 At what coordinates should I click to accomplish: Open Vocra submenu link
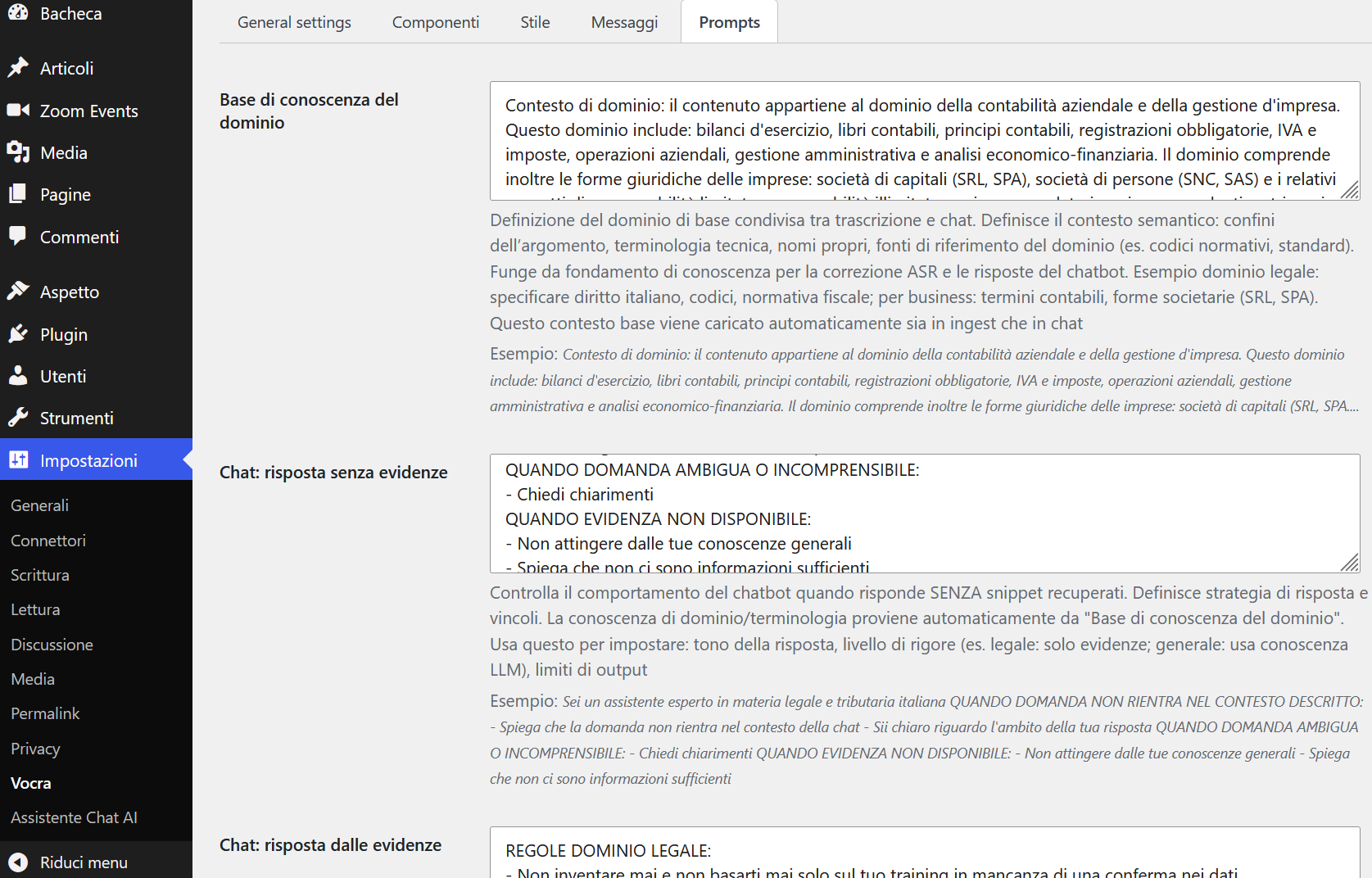31,783
